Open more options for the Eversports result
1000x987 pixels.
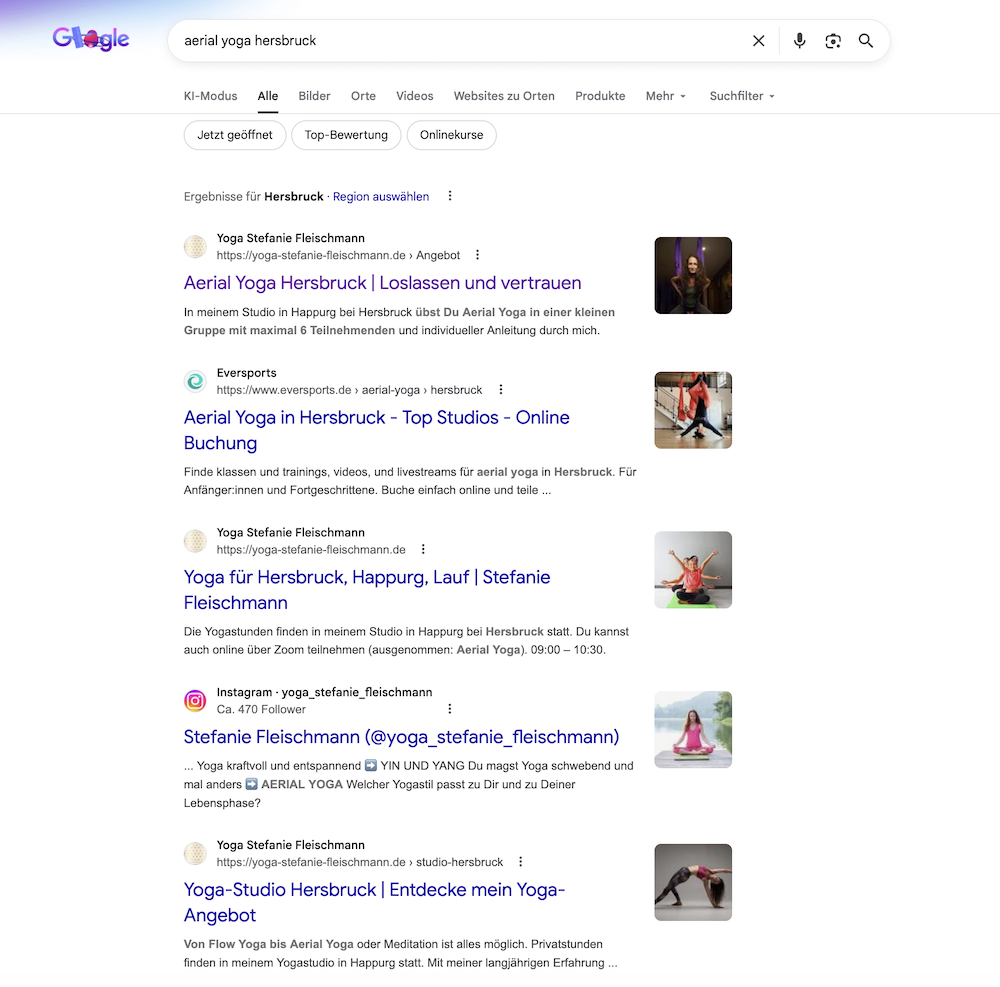click(x=501, y=390)
